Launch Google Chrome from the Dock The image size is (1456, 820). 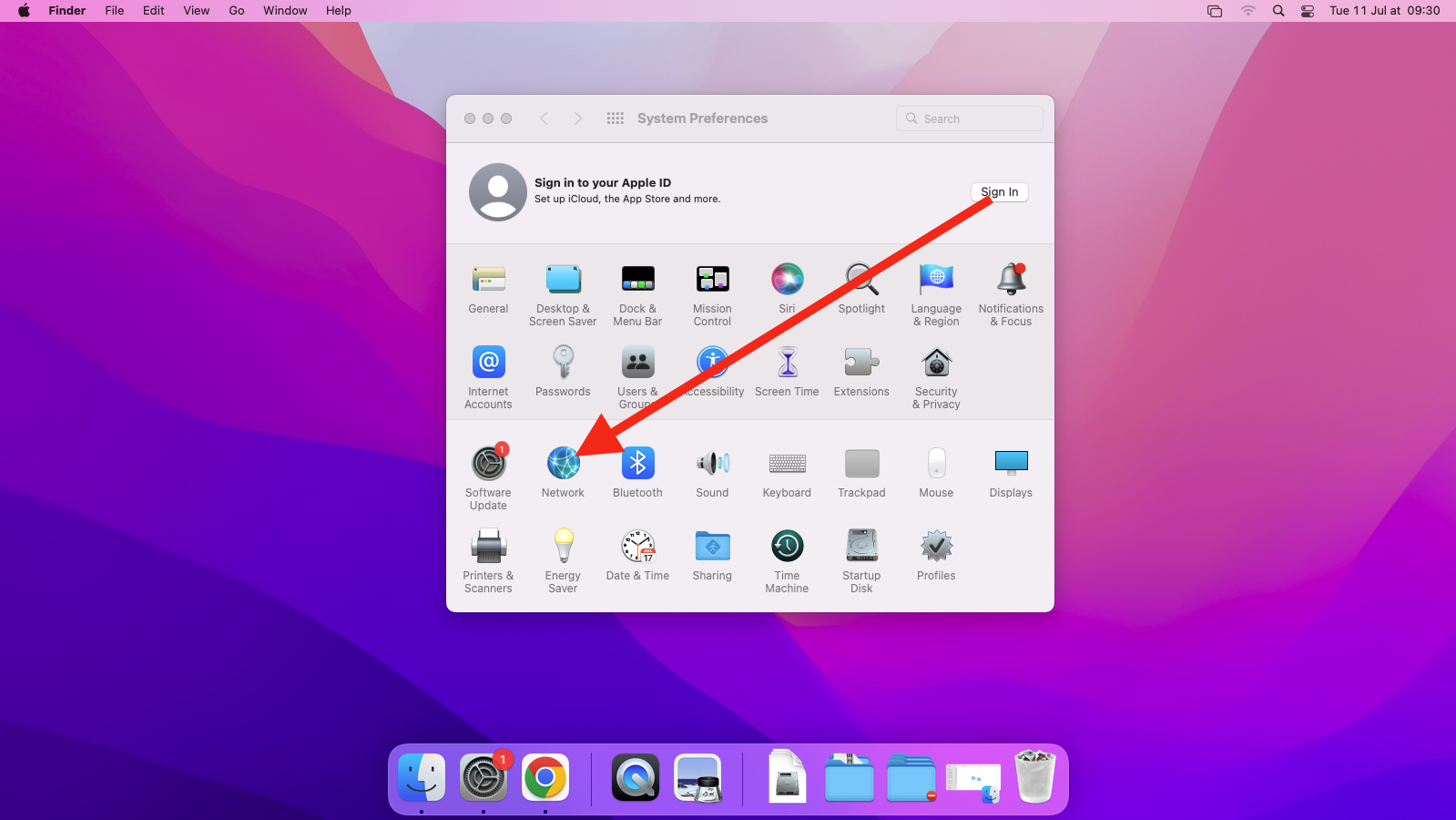tap(545, 778)
